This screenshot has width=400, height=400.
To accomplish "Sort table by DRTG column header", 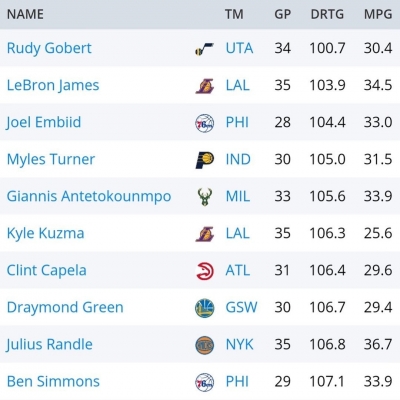I will [327, 14].
